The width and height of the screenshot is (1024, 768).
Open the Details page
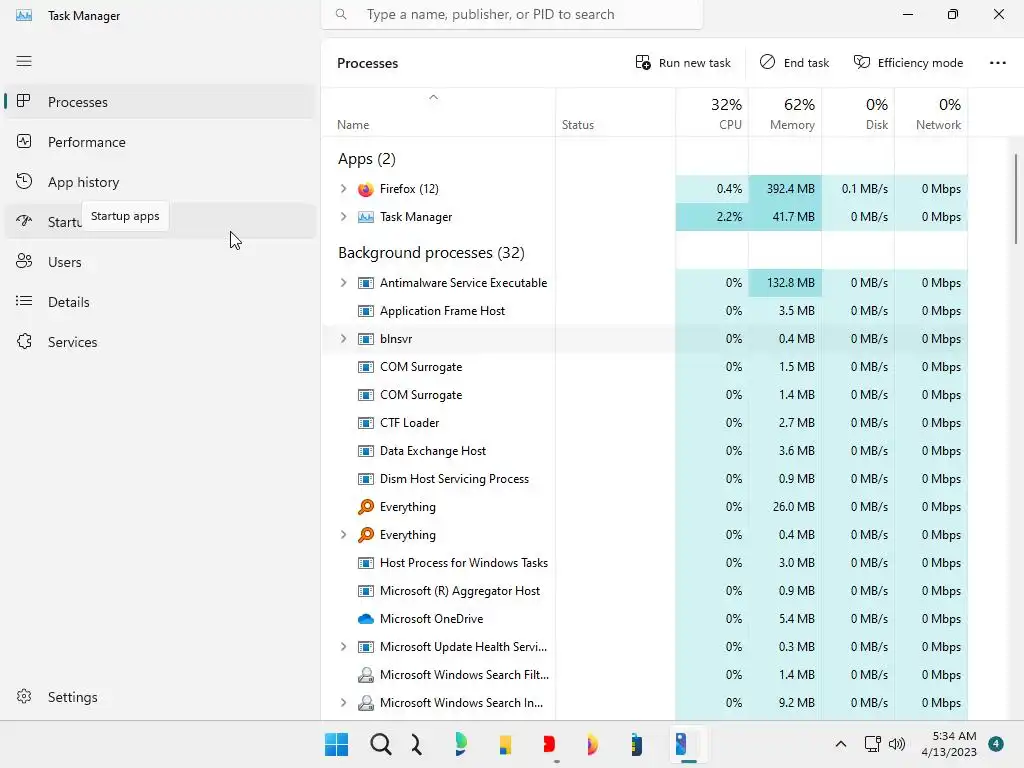(x=160, y=302)
